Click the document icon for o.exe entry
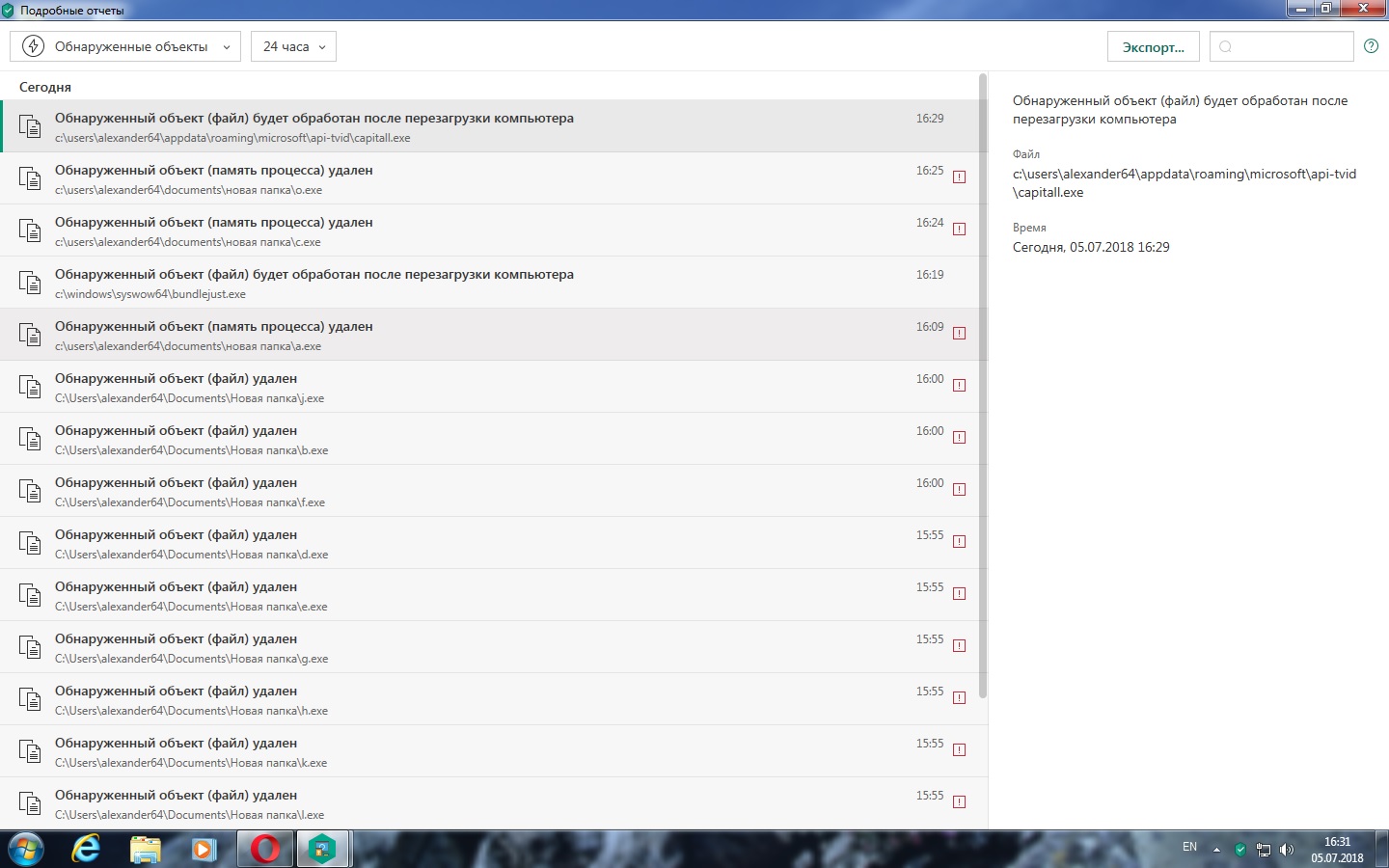Screen dimensions: 1389x868 click(x=30, y=178)
